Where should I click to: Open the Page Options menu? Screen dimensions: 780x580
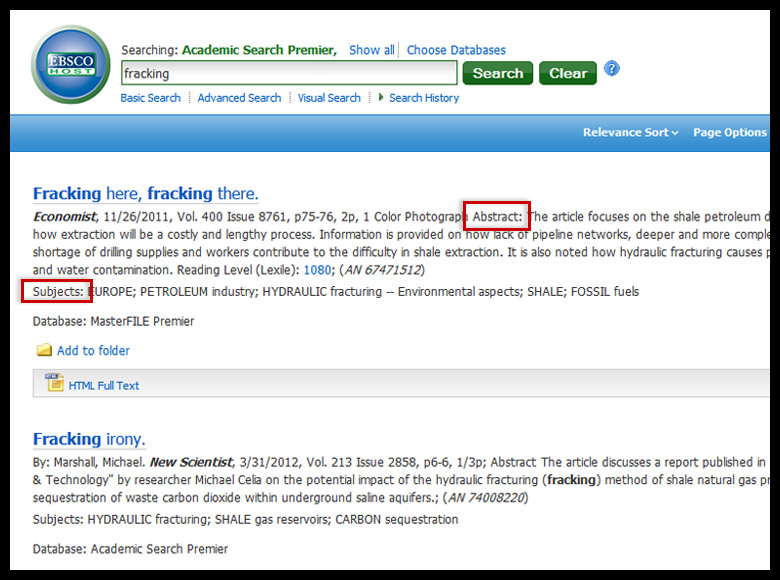coord(730,133)
